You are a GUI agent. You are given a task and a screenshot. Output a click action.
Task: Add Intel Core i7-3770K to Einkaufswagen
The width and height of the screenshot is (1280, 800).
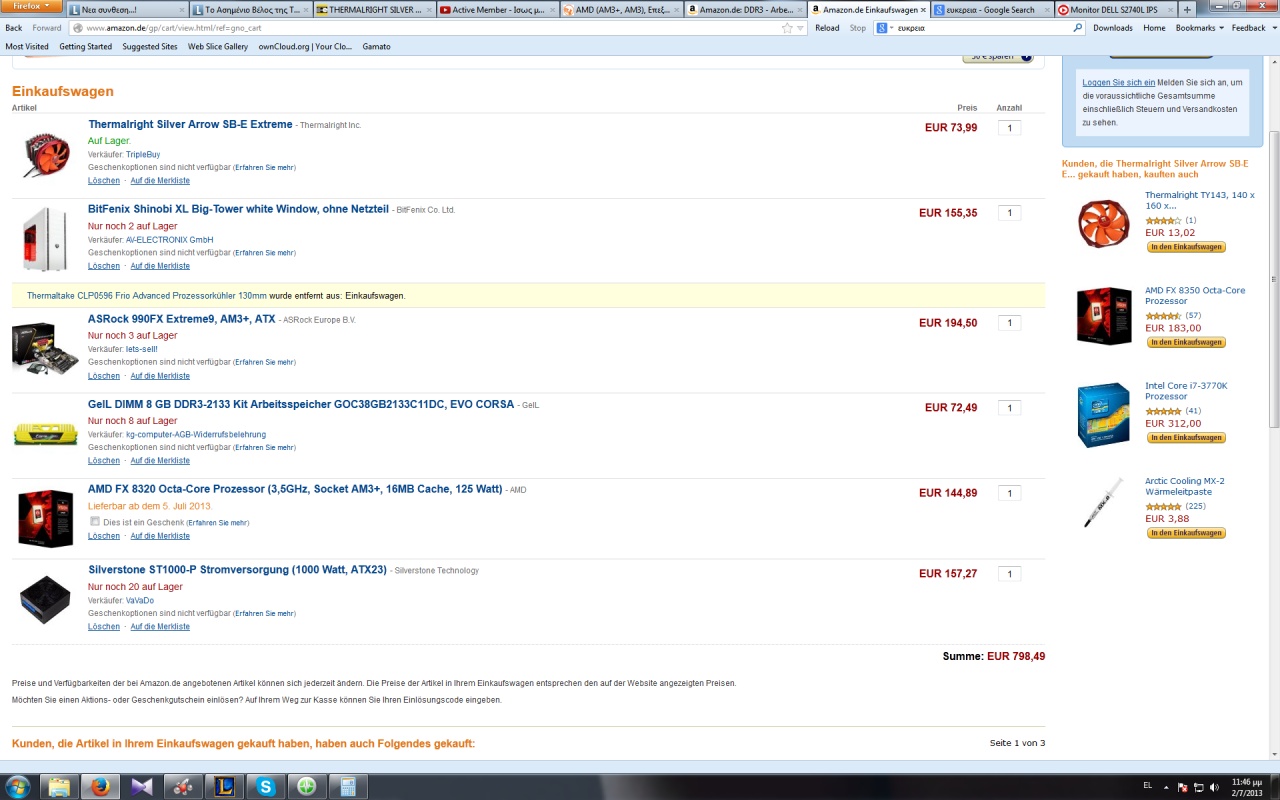pyautogui.click(x=1186, y=438)
